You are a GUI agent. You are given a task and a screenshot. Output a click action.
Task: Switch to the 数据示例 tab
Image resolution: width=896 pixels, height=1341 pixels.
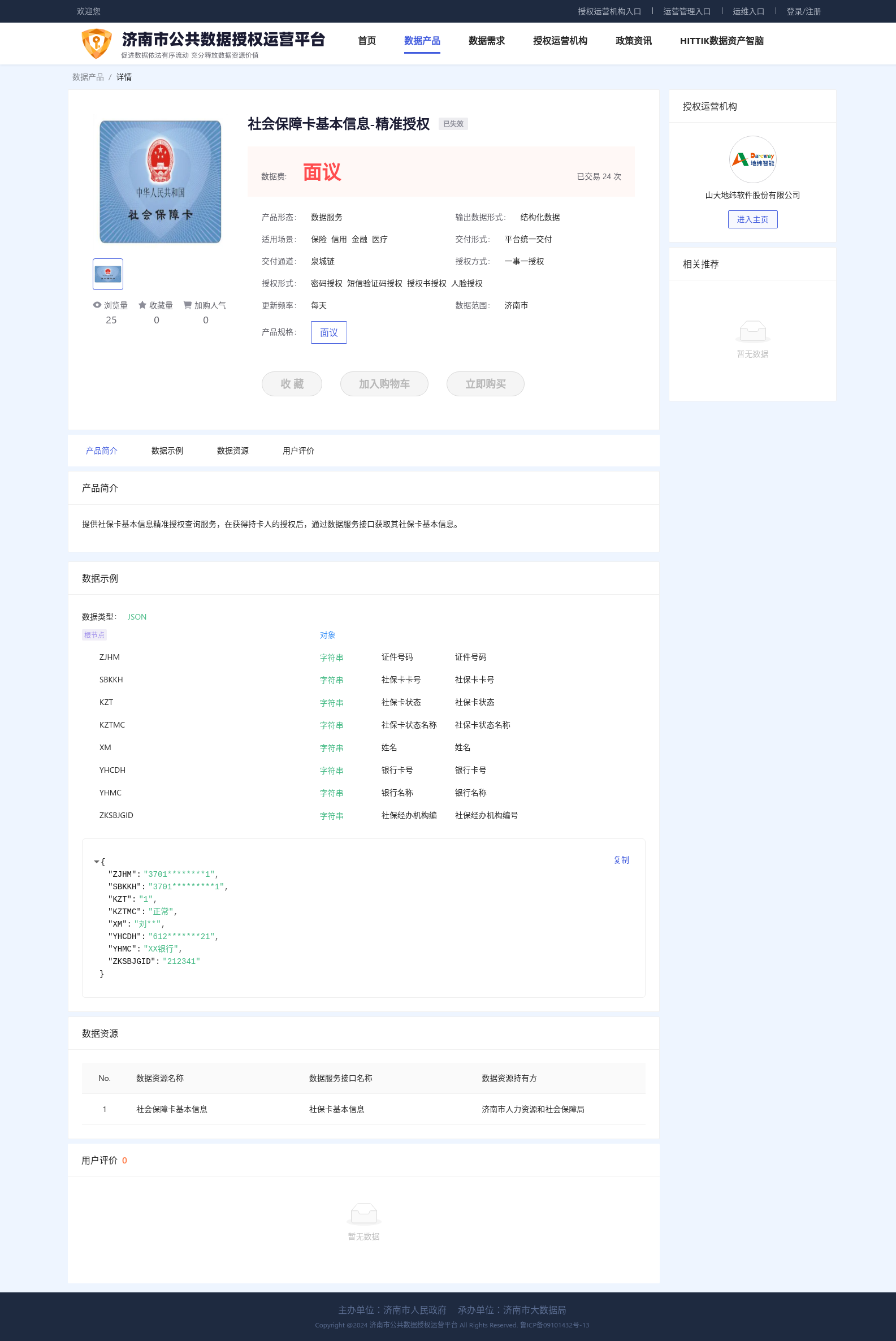tap(167, 451)
